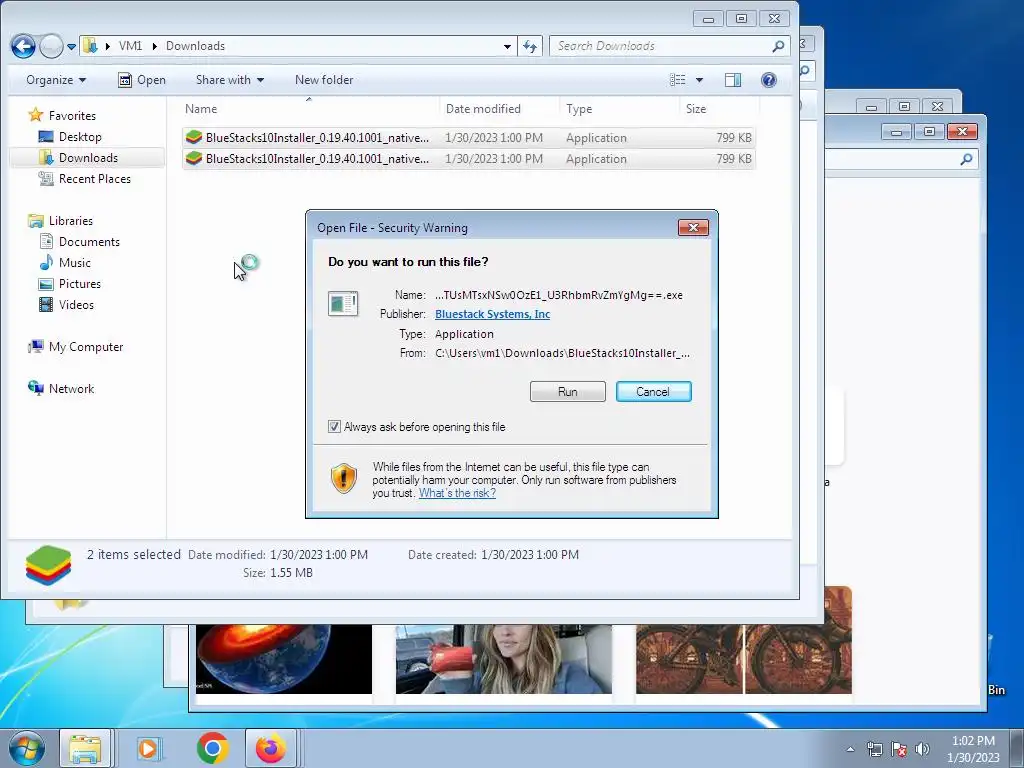Show the preview pane
Image resolution: width=1024 pixels, height=768 pixels.
pyautogui.click(x=733, y=80)
